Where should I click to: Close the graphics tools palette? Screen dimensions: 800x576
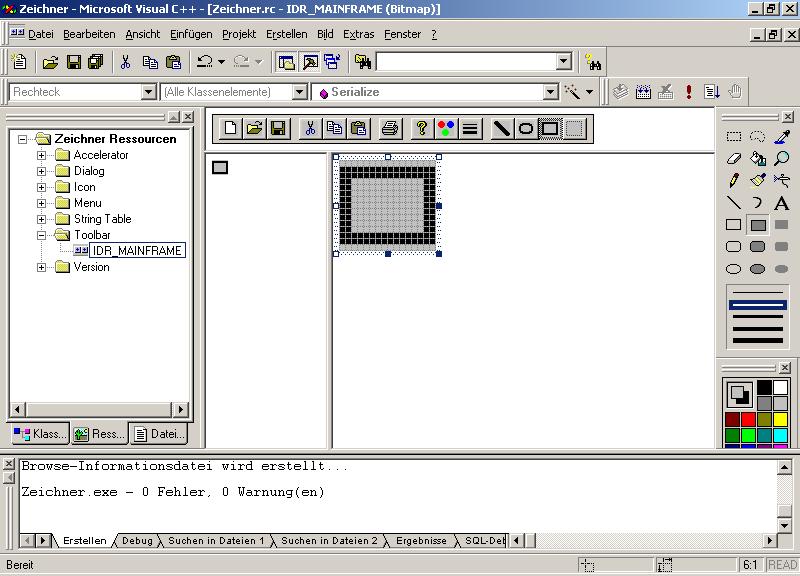point(788,117)
